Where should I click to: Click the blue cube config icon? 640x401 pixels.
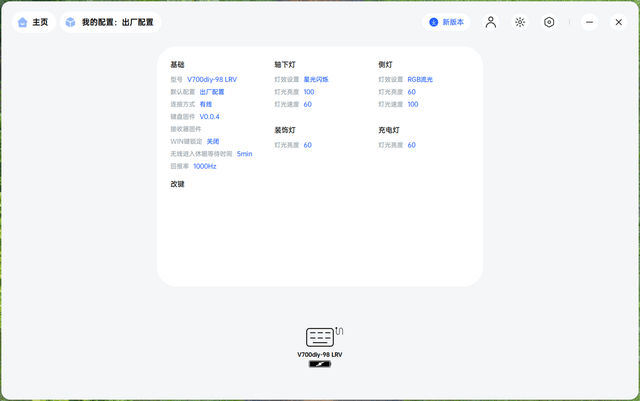[x=71, y=22]
